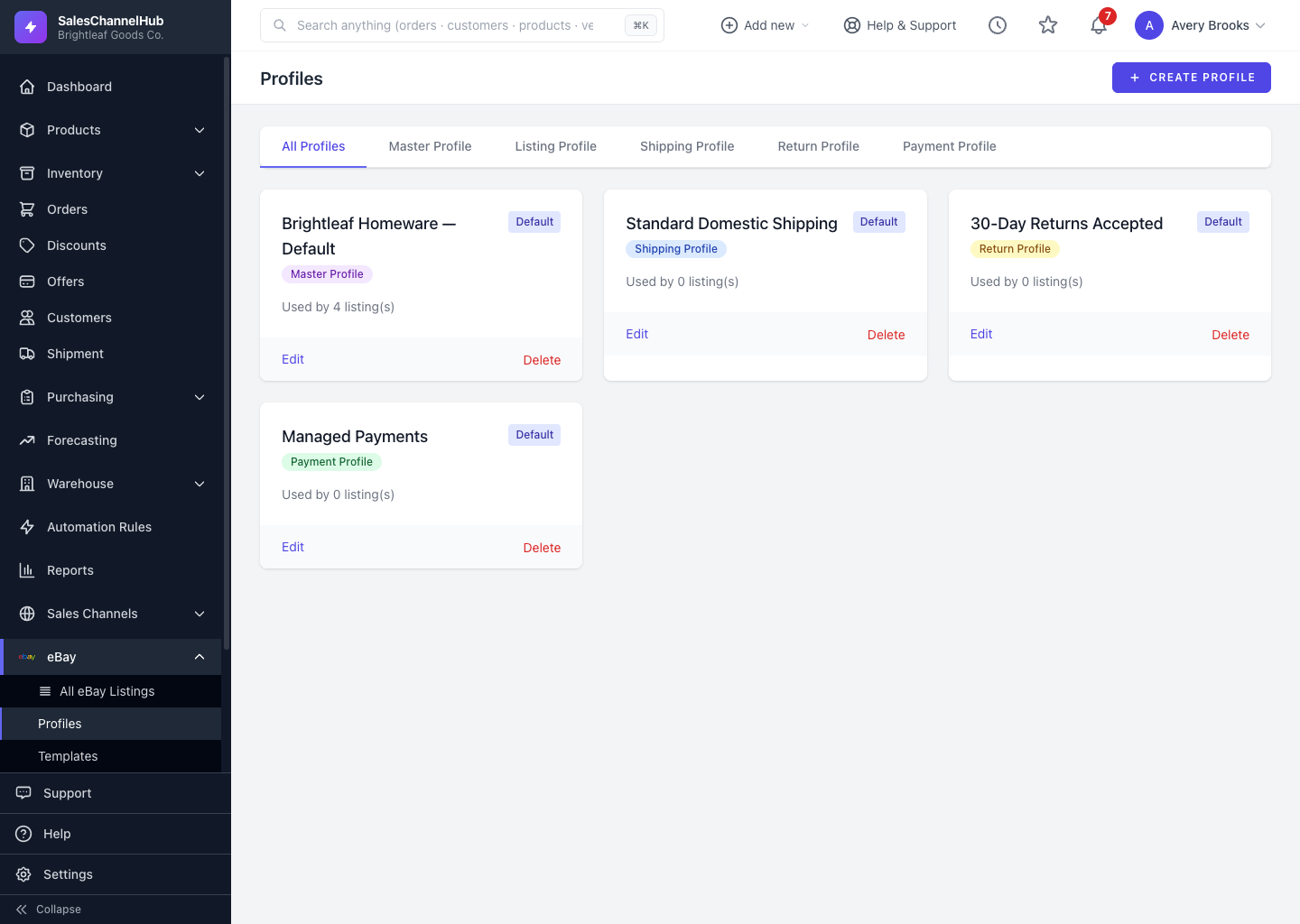1300x924 pixels.
Task: Click Shipping Profile tag on shipping card
Action: pos(676,249)
